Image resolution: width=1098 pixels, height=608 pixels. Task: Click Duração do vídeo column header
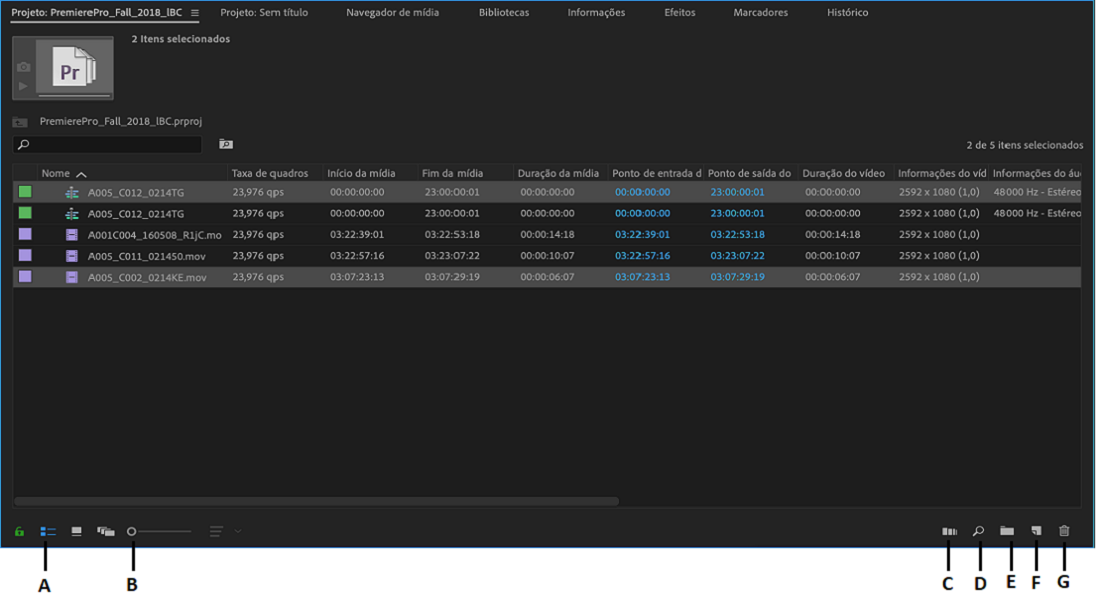coord(844,174)
